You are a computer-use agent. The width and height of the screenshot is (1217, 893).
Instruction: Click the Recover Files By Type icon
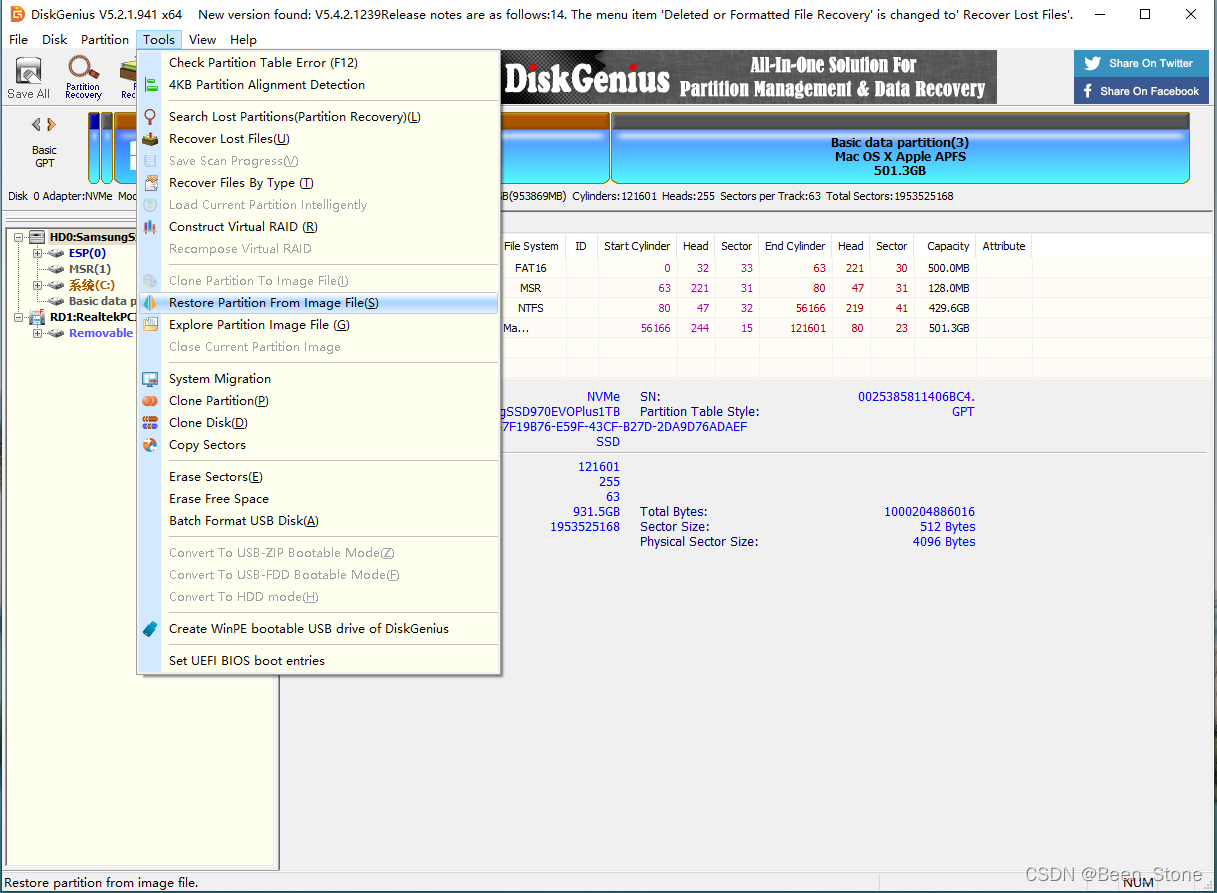[x=150, y=183]
